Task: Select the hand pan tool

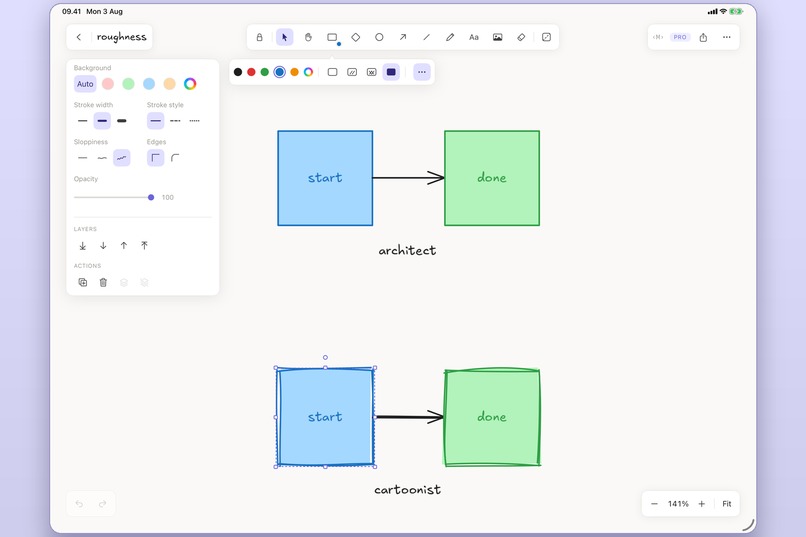Action: (x=308, y=37)
